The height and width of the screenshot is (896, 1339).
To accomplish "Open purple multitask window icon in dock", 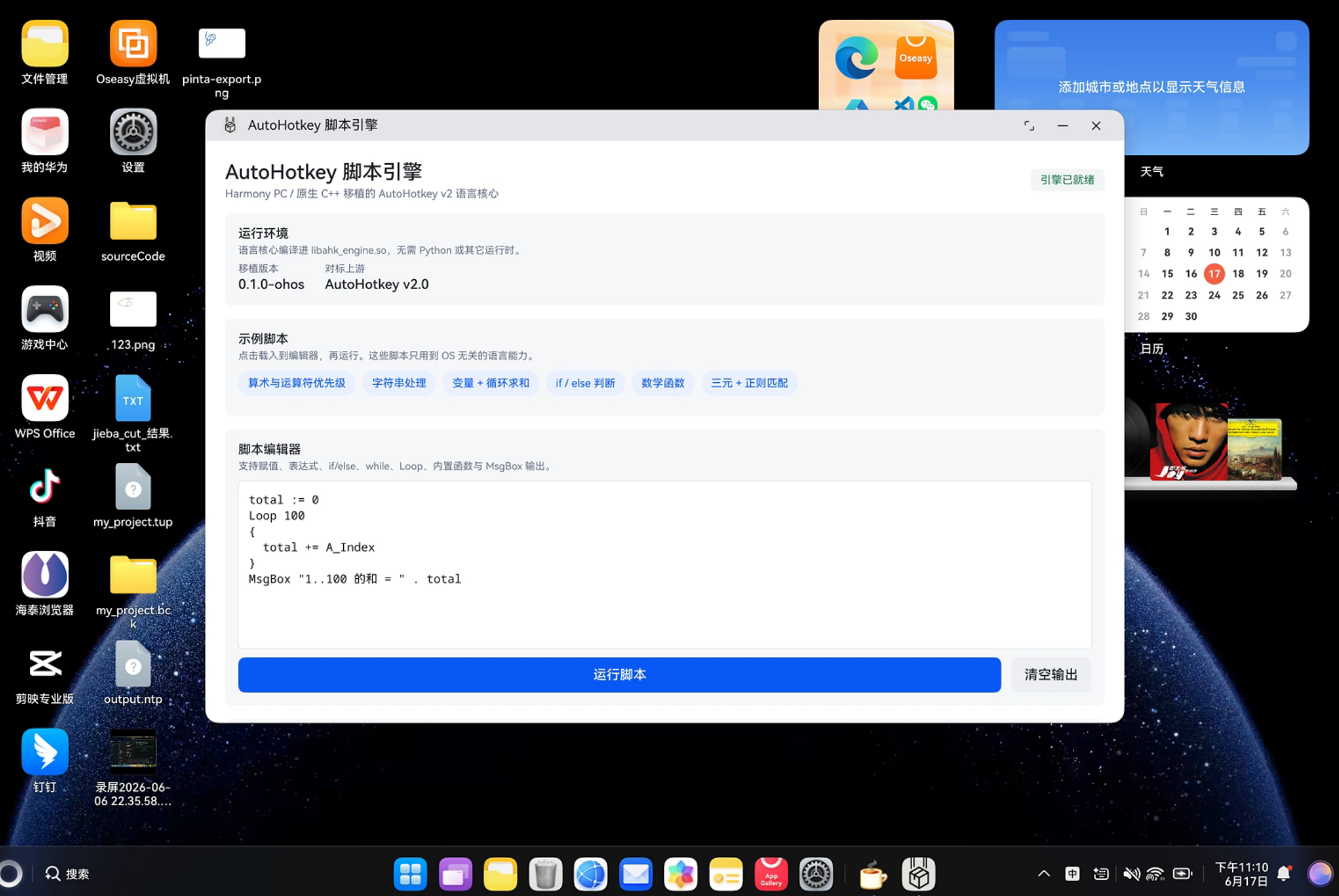I will (x=455, y=874).
